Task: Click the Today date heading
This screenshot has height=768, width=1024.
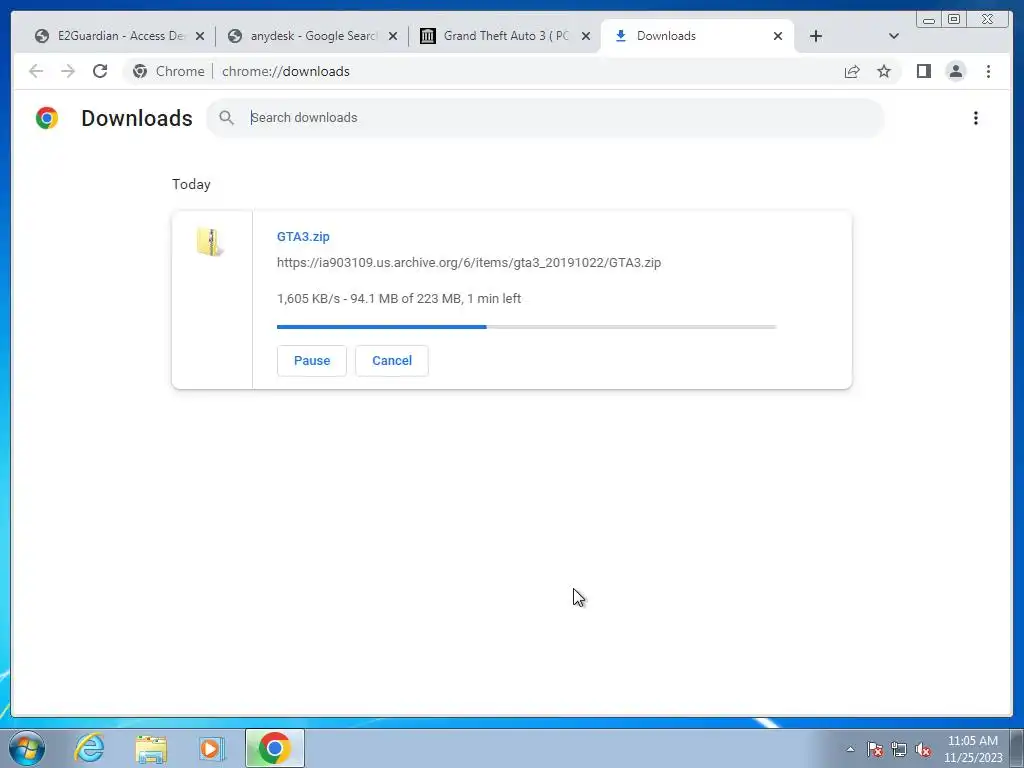Action: (191, 184)
